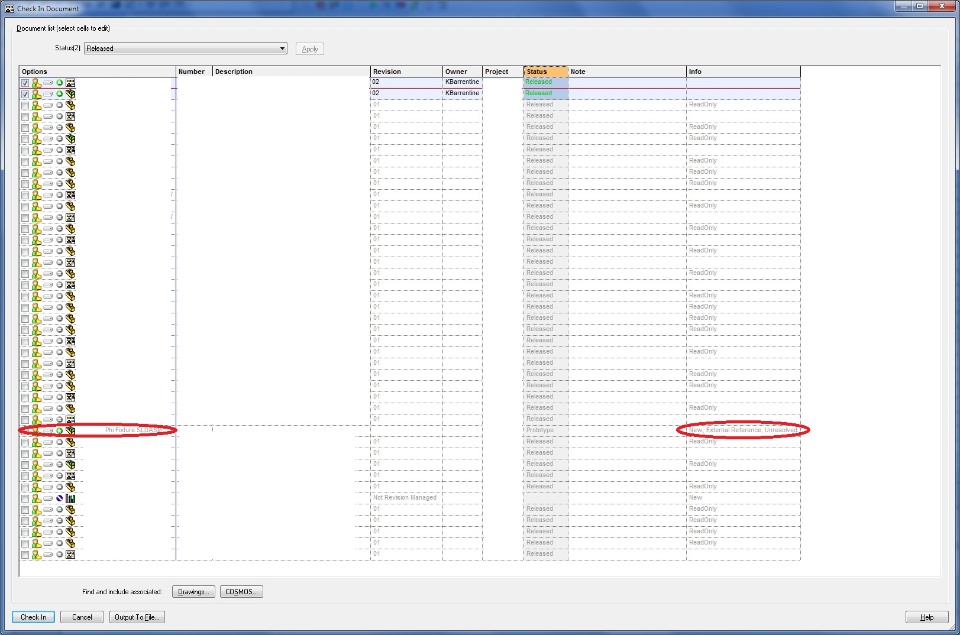Click the Check In Document title bar icon
960x635 pixels.
[9, 9]
